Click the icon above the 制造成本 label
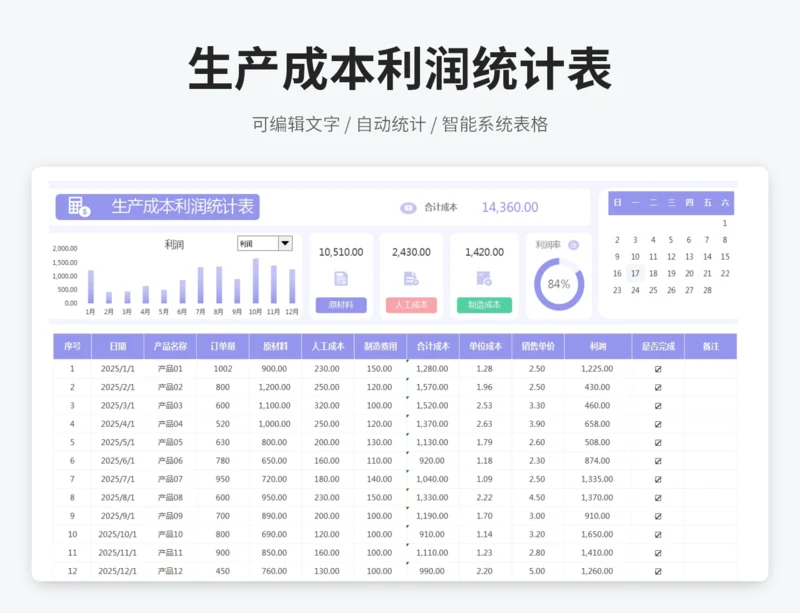800x613 pixels. [484, 279]
